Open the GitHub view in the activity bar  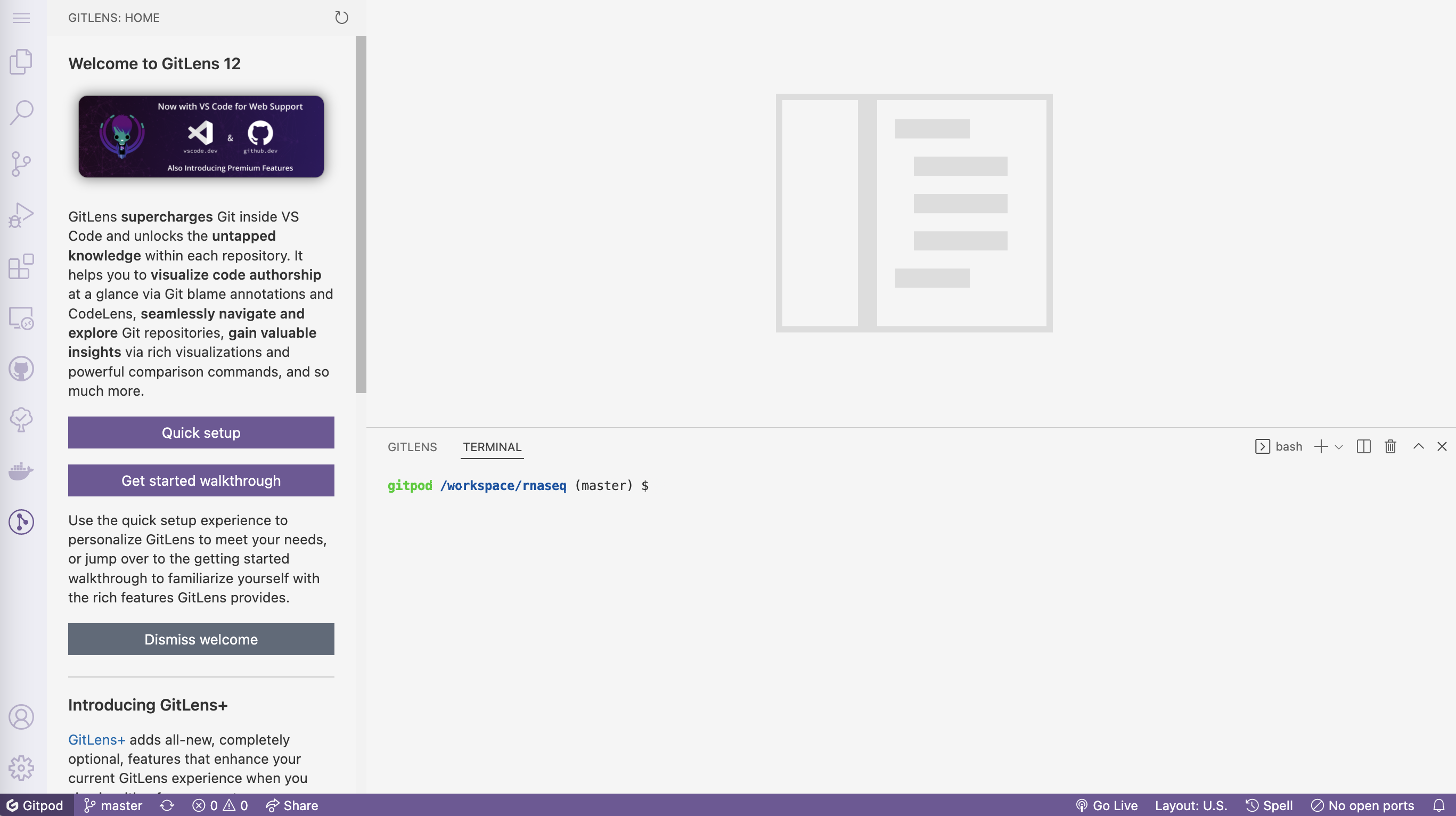click(x=21, y=369)
